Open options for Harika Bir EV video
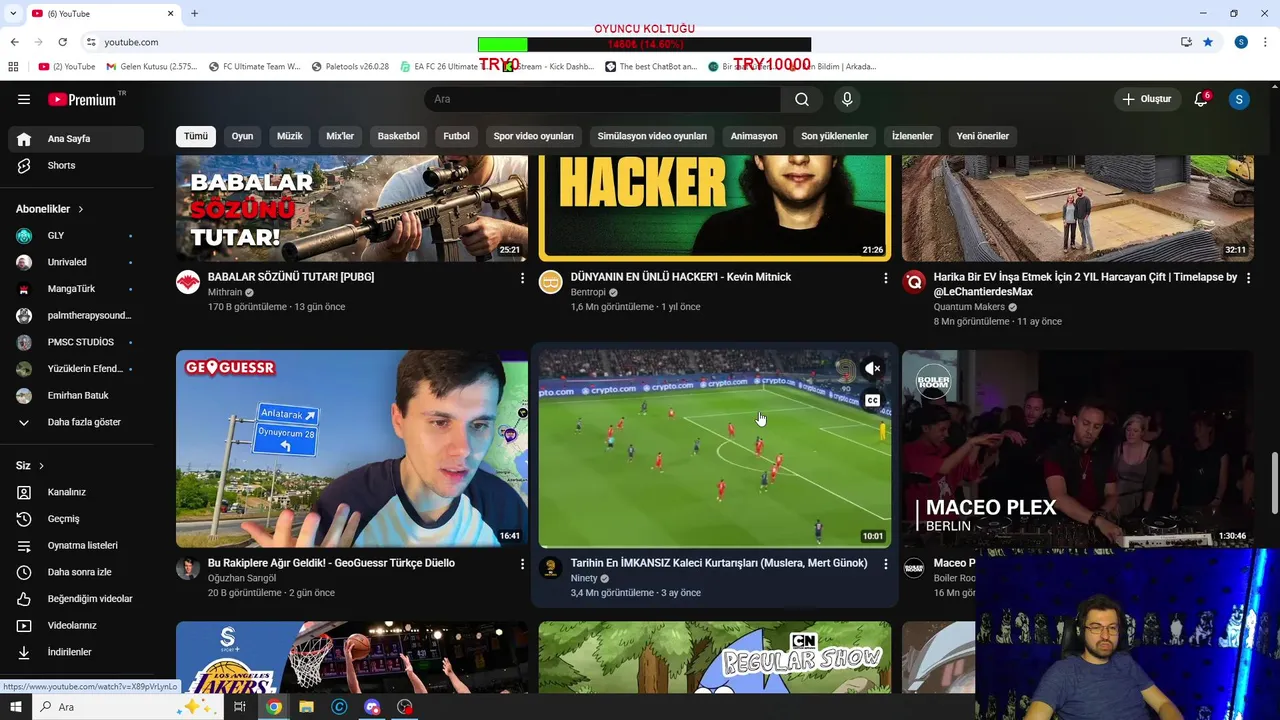The image size is (1280, 720). click(1248, 278)
